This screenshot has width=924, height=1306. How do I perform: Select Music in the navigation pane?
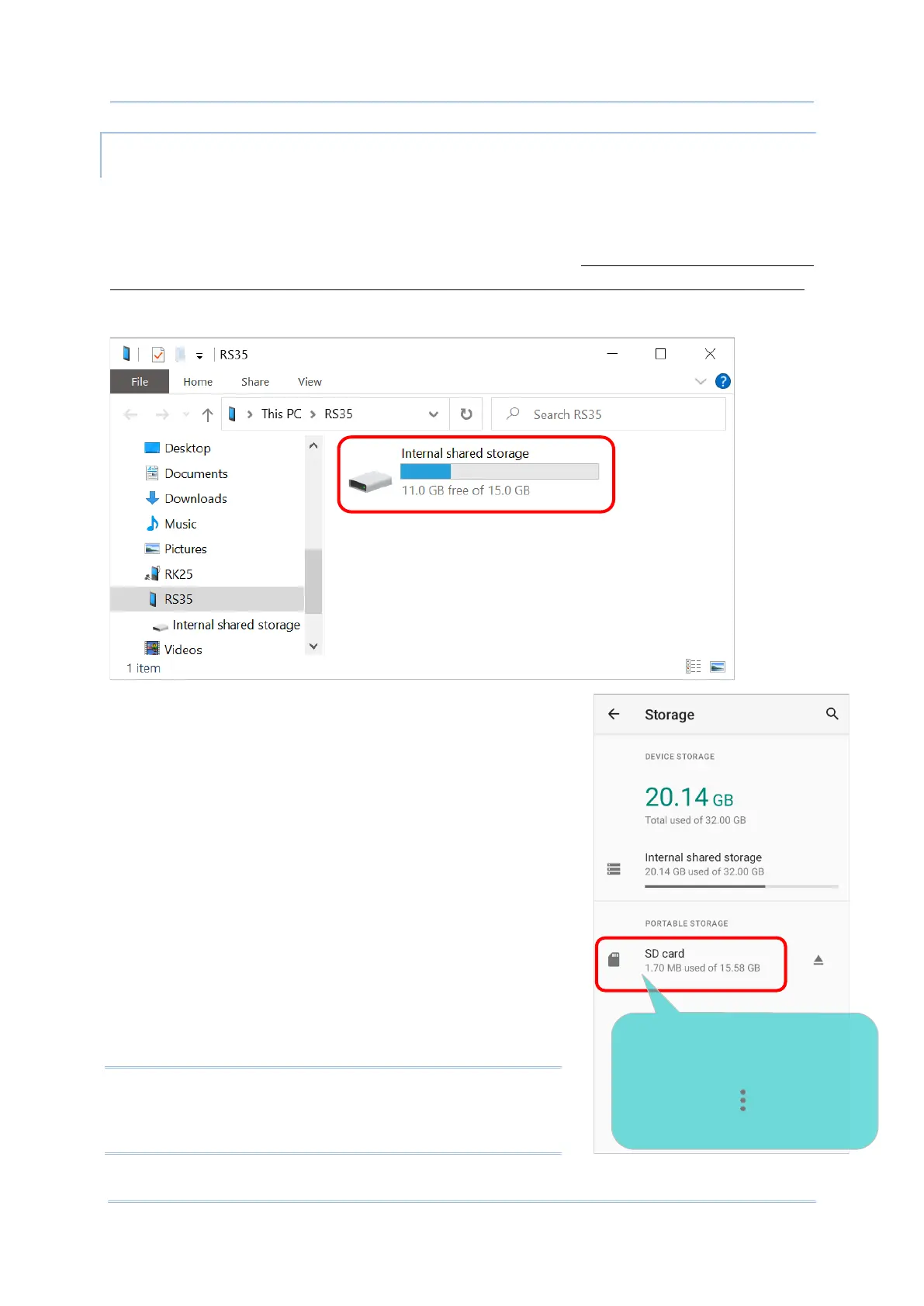tap(171, 524)
